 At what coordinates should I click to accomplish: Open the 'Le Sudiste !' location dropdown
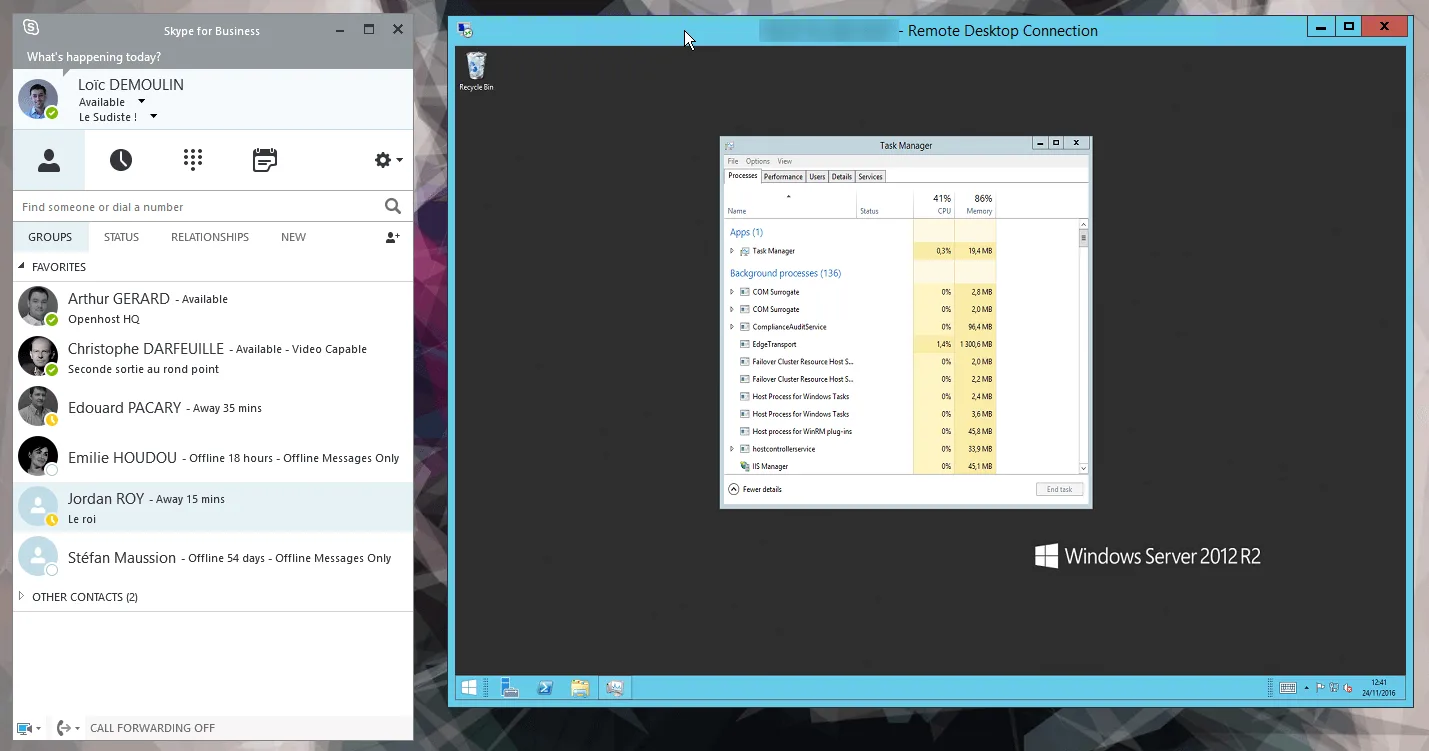[153, 116]
